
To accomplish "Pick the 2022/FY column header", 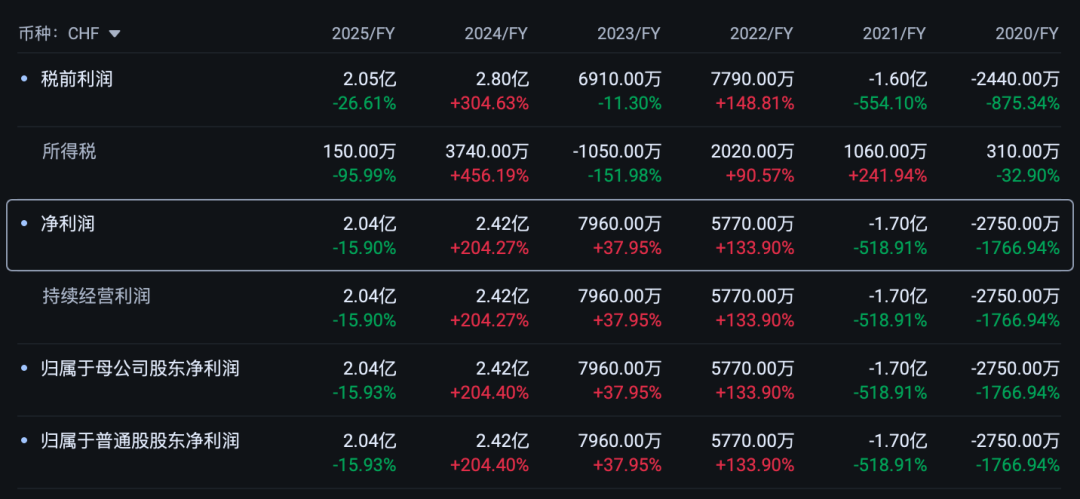I will pyautogui.click(x=761, y=34).
